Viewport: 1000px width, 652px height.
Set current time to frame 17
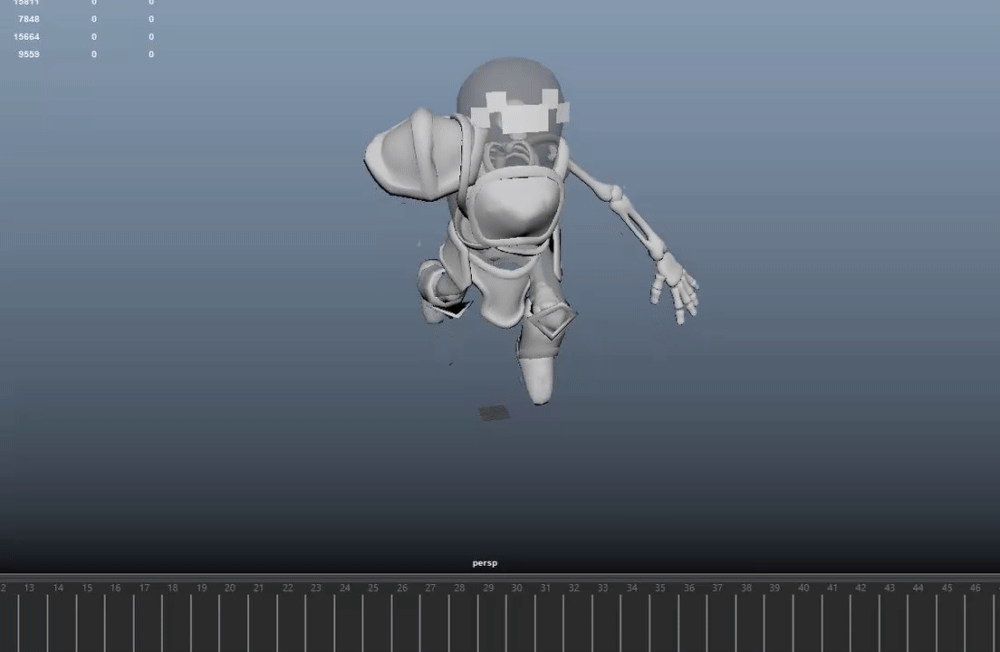pos(144,588)
